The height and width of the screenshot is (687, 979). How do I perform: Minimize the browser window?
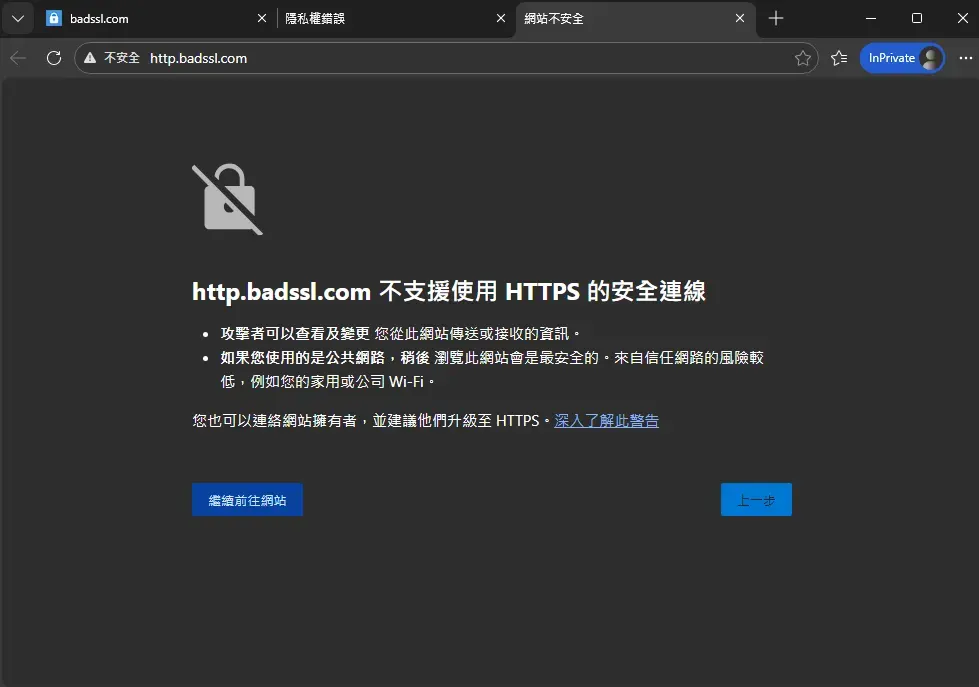point(871,18)
